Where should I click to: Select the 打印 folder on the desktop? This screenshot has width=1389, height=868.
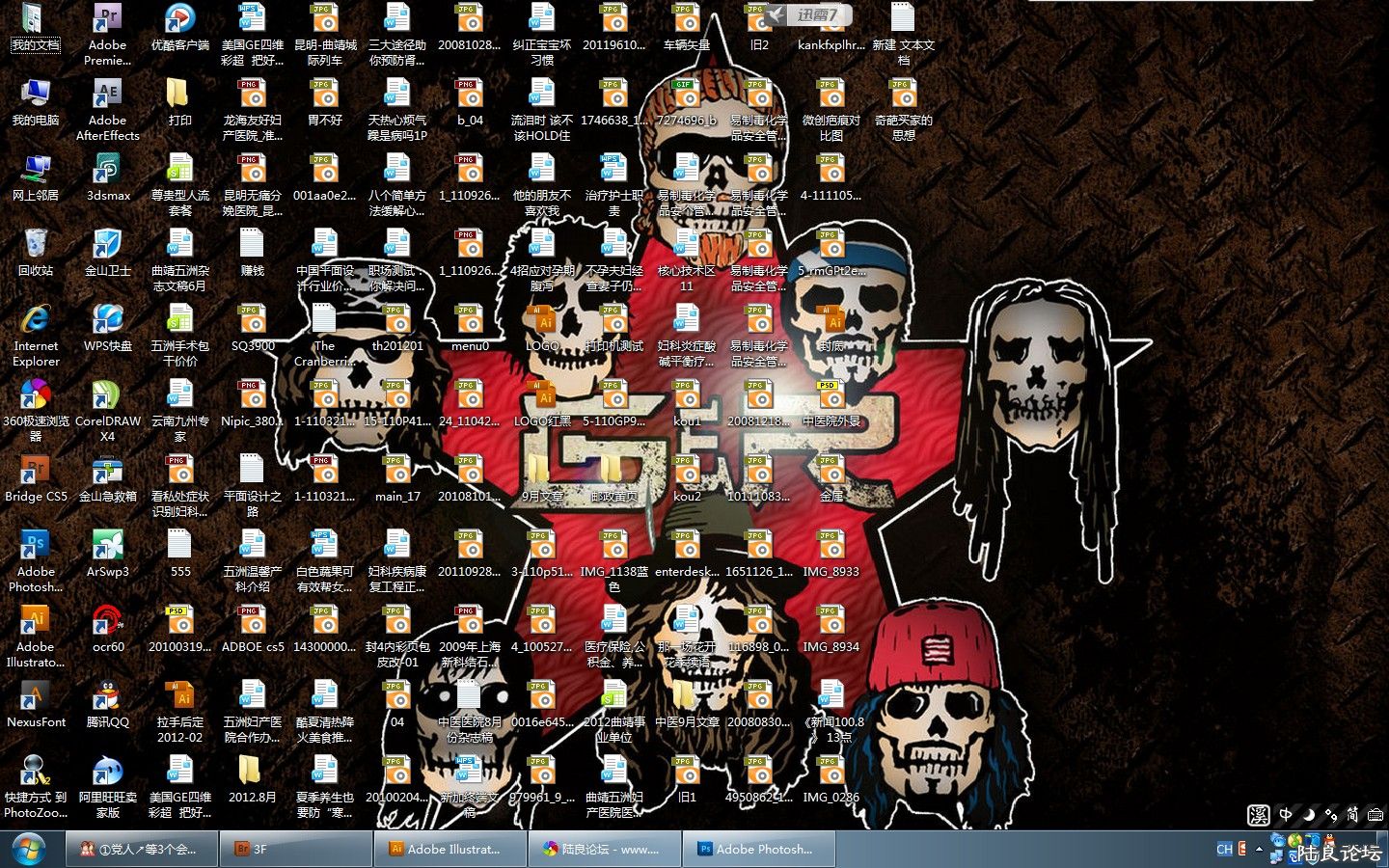coord(179,95)
